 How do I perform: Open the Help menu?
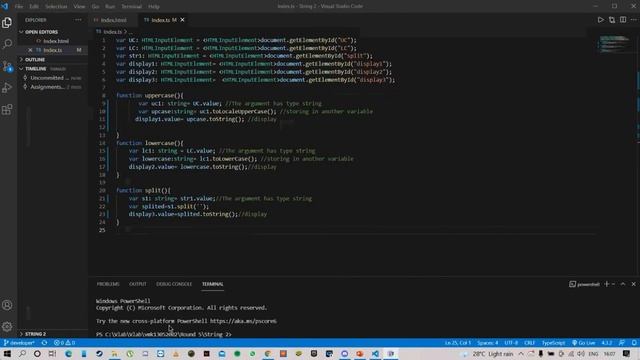pos(154,7)
